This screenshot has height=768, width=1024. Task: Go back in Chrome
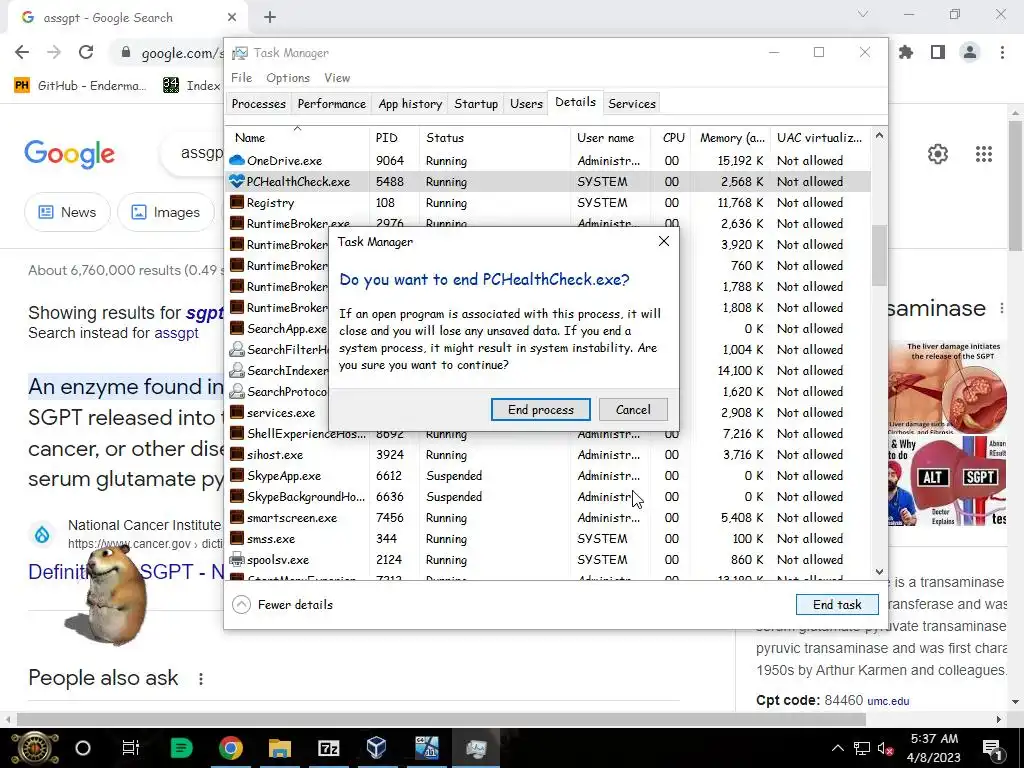coord(22,52)
